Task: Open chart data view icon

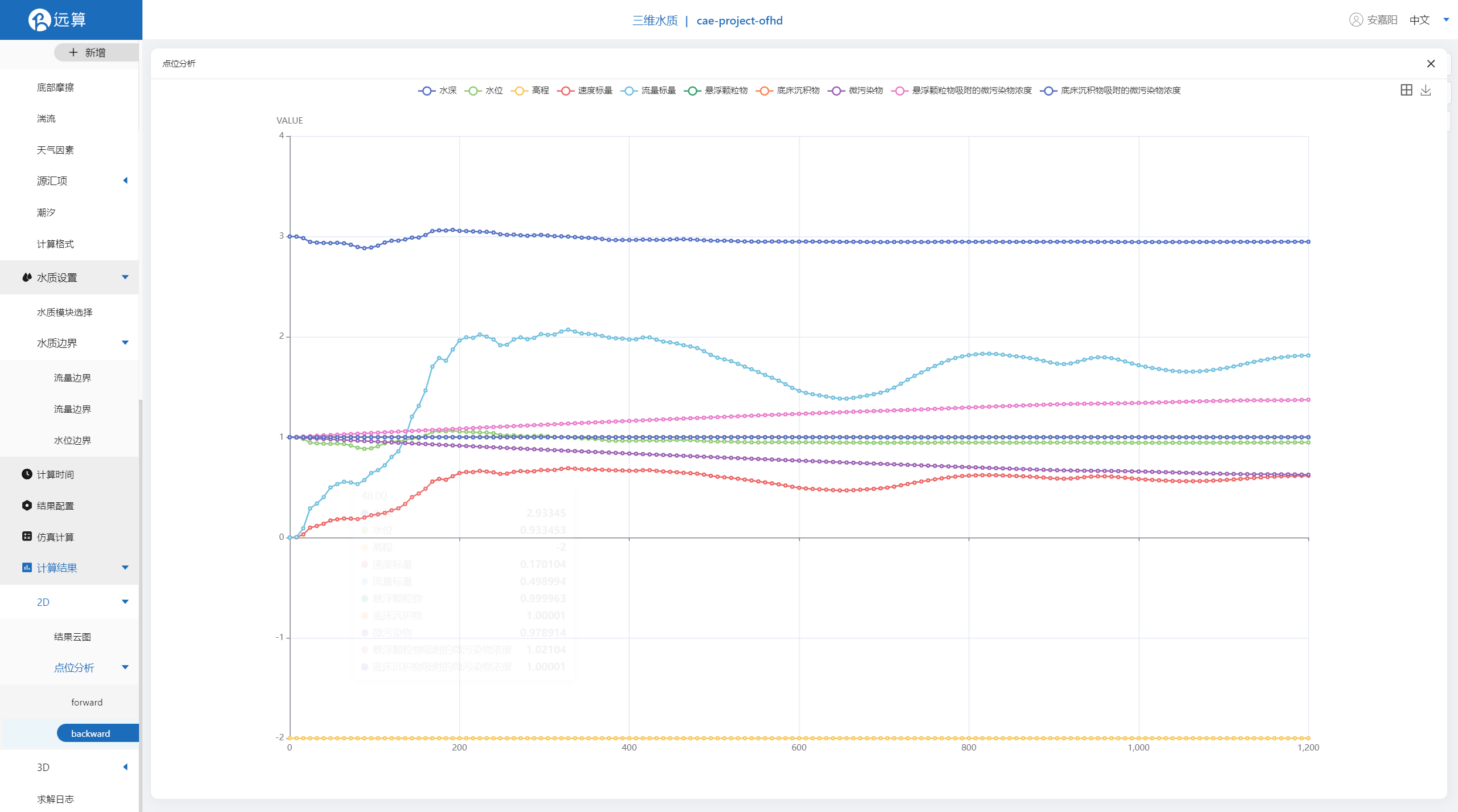Action: click(x=1406, y=90)
